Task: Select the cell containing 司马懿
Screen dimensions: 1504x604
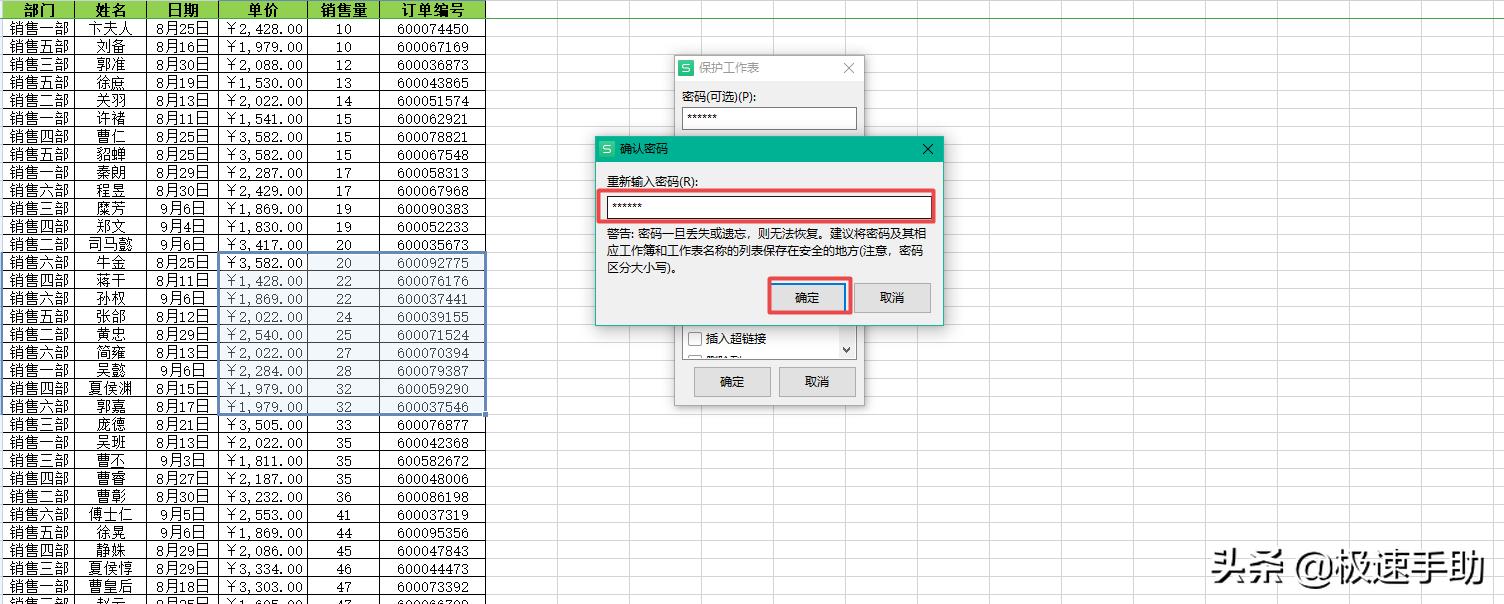Action: pyautogui.click(x=110, y=244)
